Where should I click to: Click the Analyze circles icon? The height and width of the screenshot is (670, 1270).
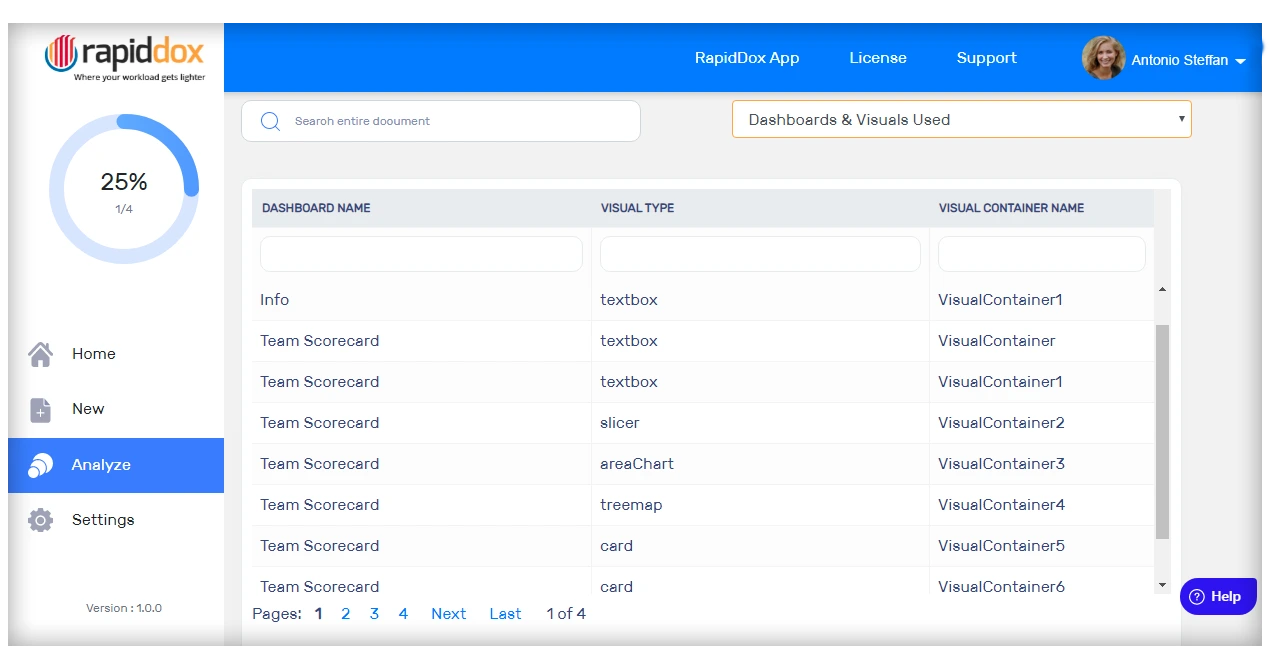click(40, 465)
